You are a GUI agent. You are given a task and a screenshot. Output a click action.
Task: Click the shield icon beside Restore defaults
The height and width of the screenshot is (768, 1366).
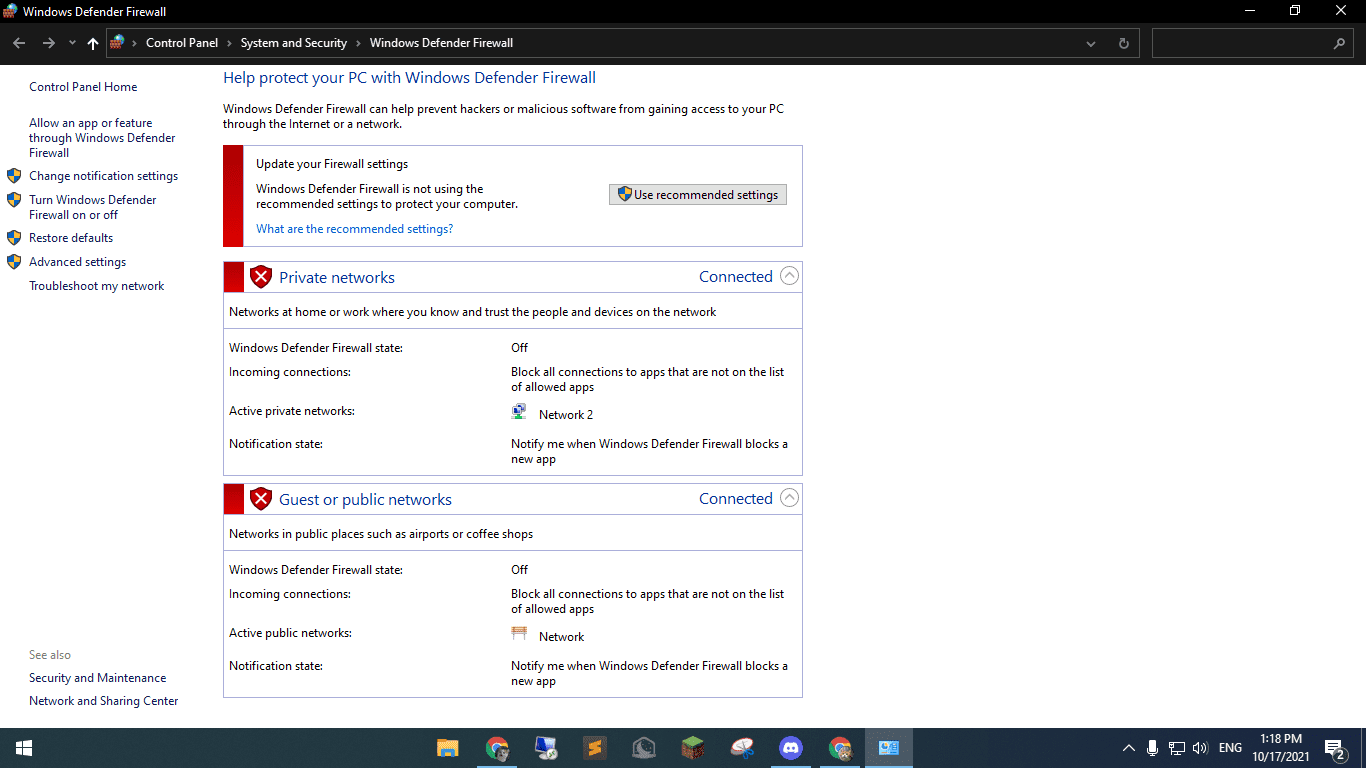pos(14,238)
